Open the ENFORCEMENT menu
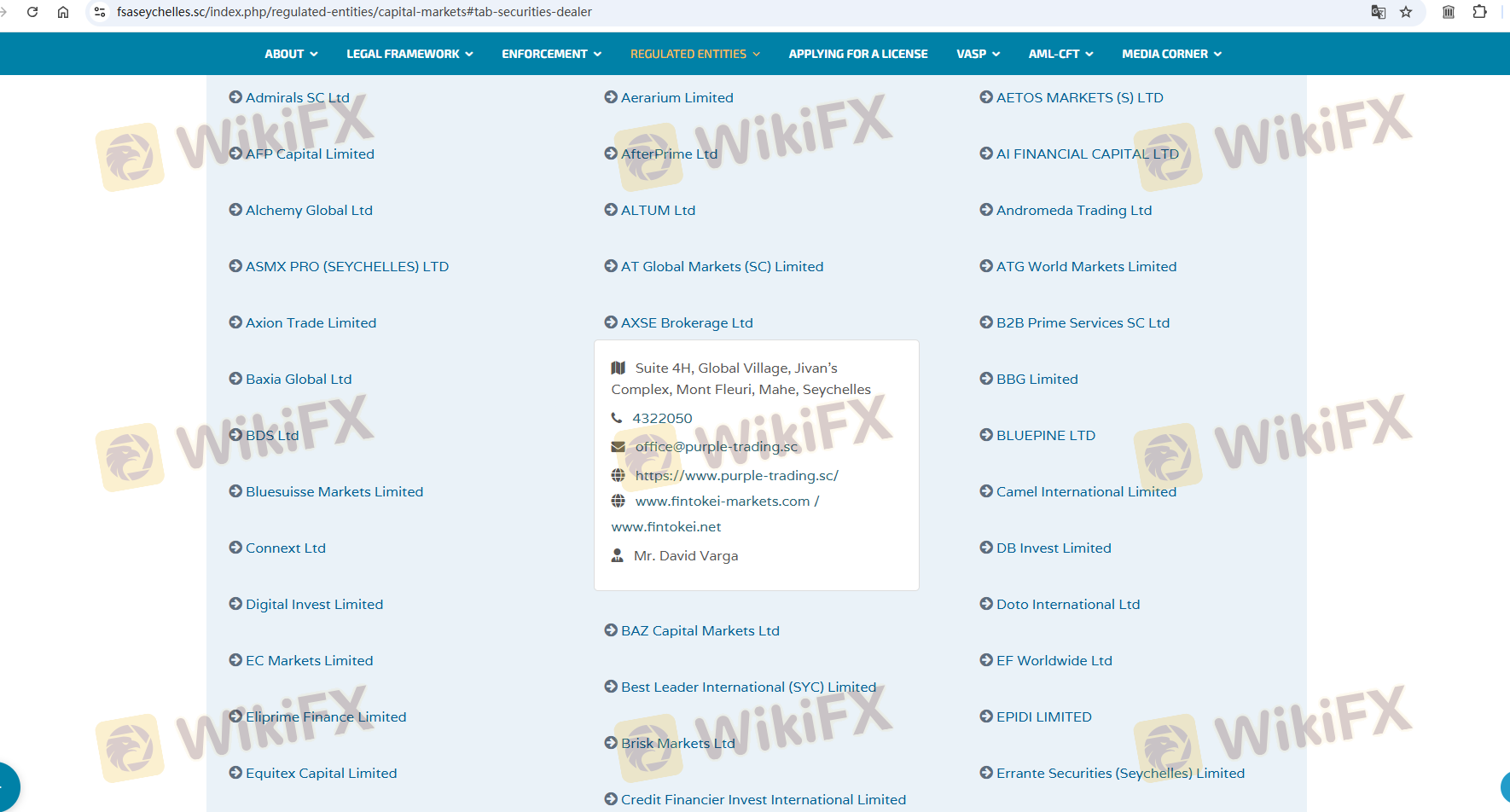The height and width of the screenshot is (812, 1510). [551, 54]
